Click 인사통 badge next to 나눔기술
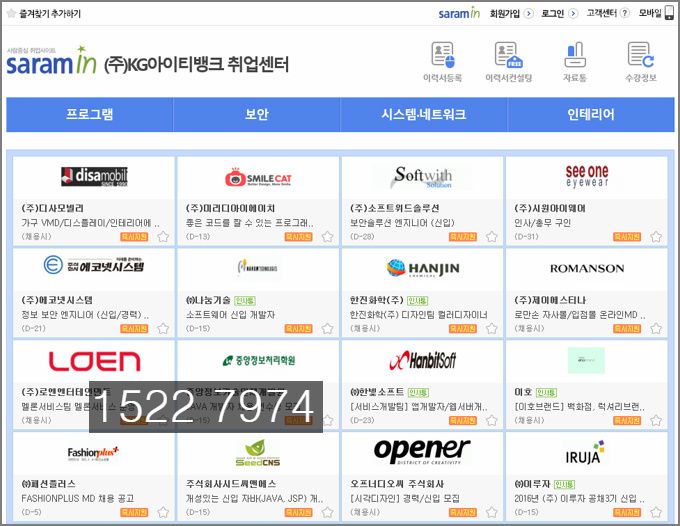 pos(245,301)
